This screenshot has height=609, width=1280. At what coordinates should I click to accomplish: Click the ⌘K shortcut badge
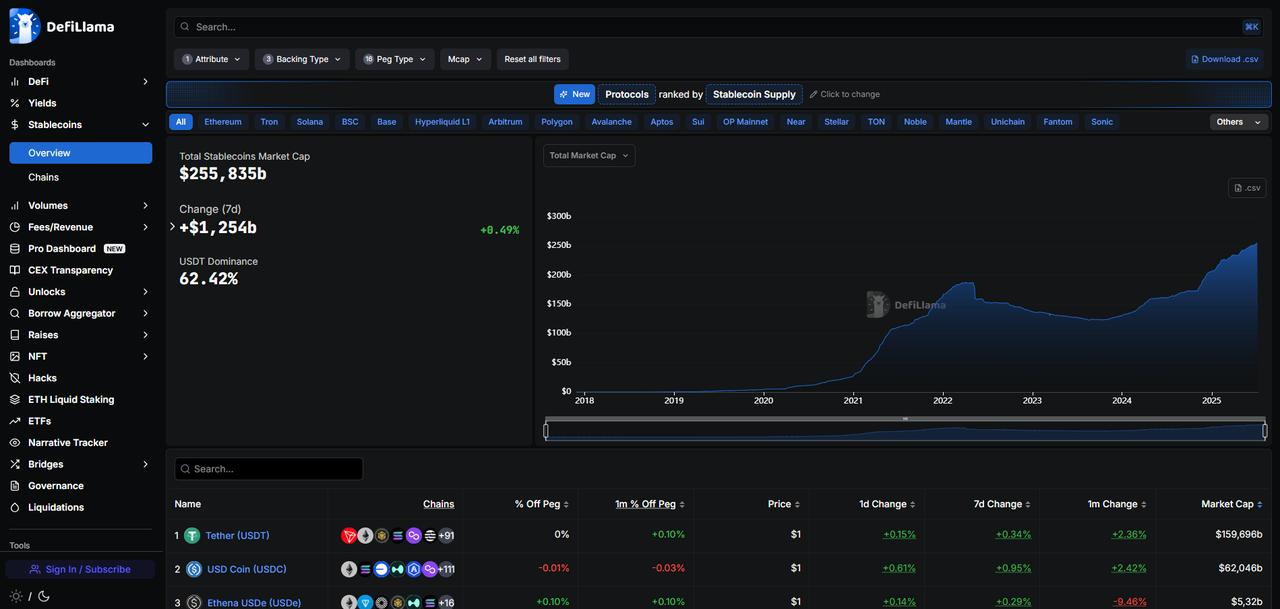(1252, 27)
